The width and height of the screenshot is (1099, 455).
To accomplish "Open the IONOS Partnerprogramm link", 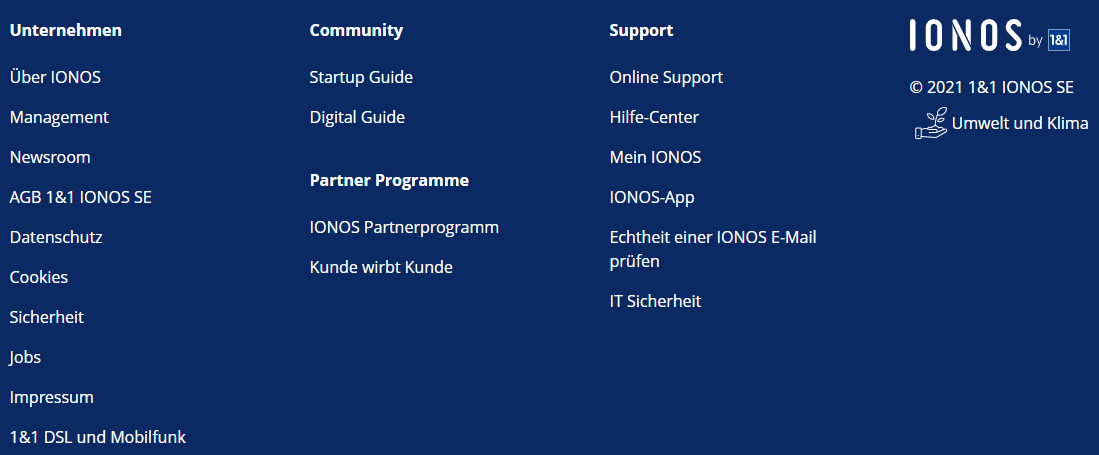I will (404, 227).
